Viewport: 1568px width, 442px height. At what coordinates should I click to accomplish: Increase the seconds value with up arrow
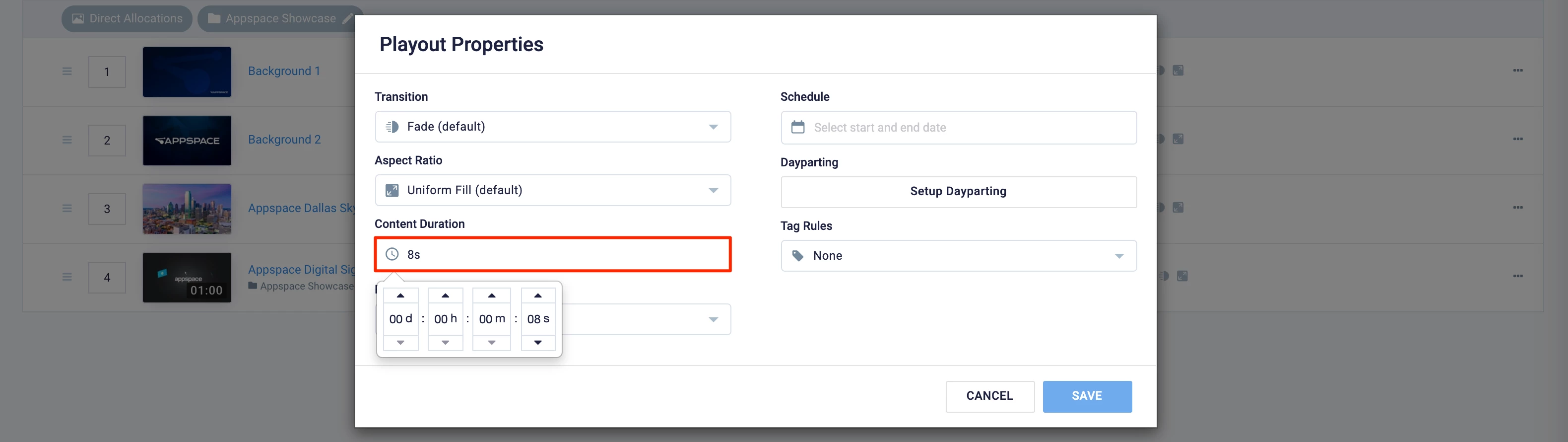tap(537, 295)
